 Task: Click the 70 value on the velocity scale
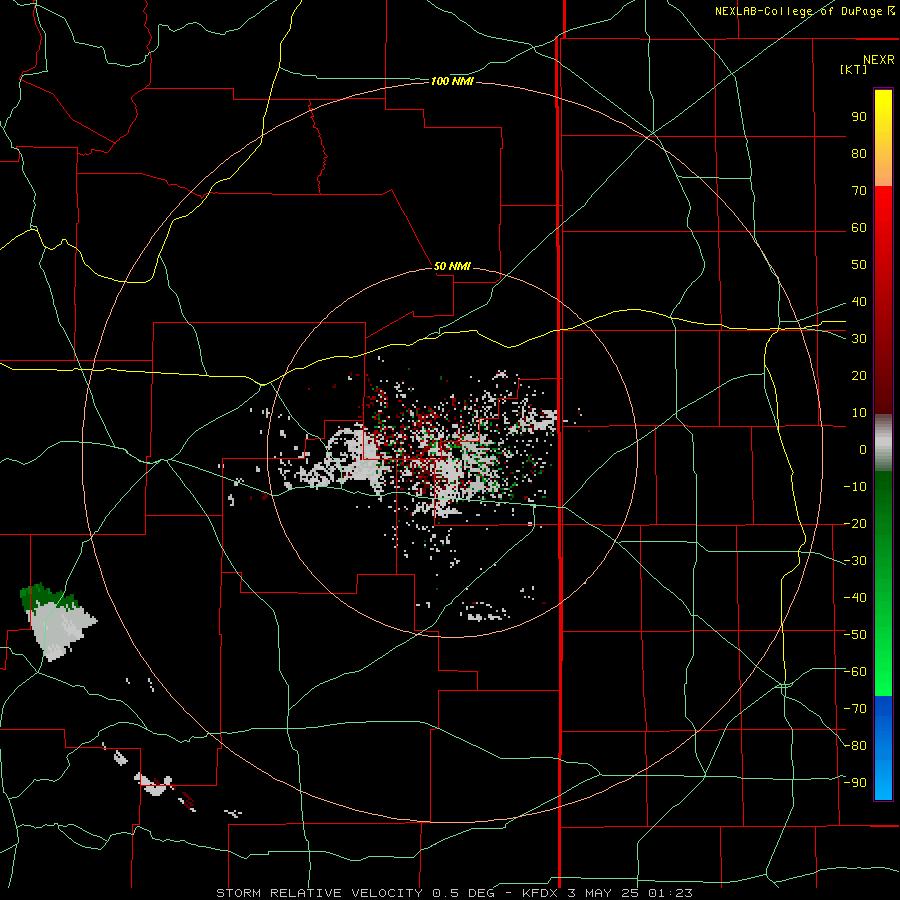(x=859, y=191)
